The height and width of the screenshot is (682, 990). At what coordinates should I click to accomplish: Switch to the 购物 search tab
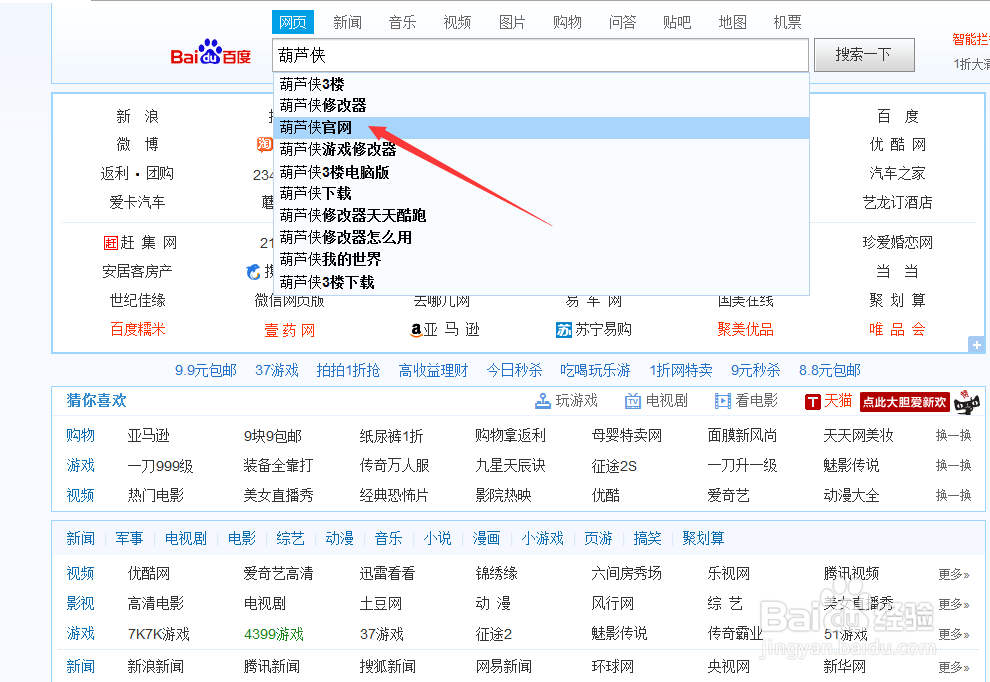tap(567, 22)
